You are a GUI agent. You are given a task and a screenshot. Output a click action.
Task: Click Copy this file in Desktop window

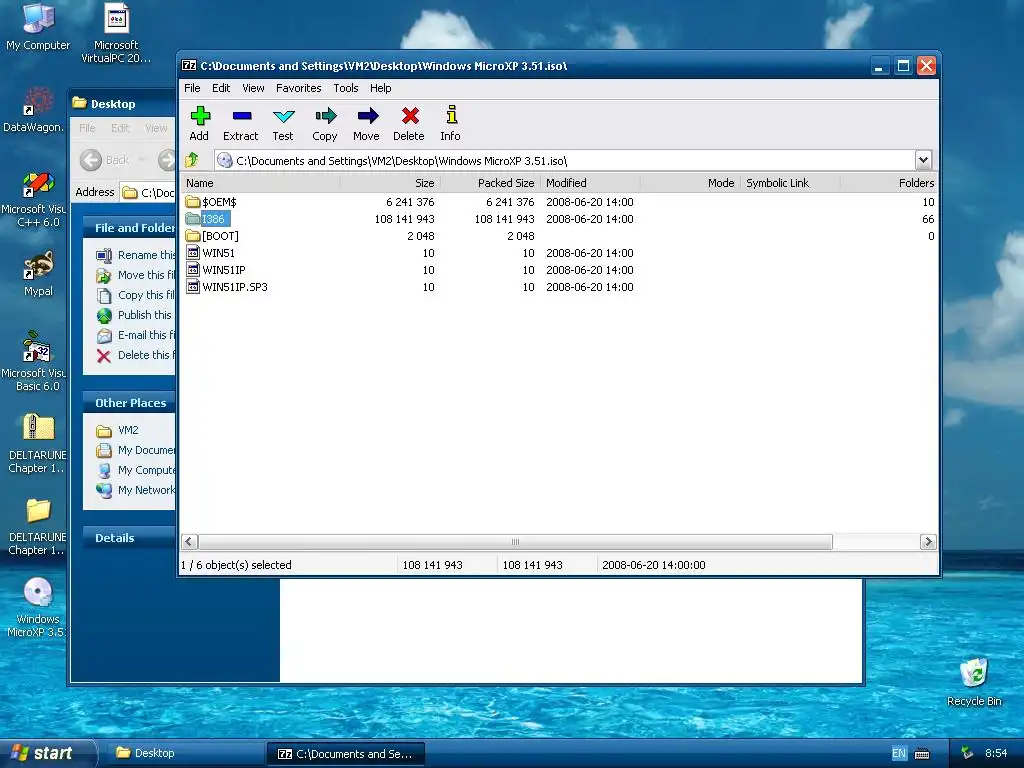pos(136,295)
